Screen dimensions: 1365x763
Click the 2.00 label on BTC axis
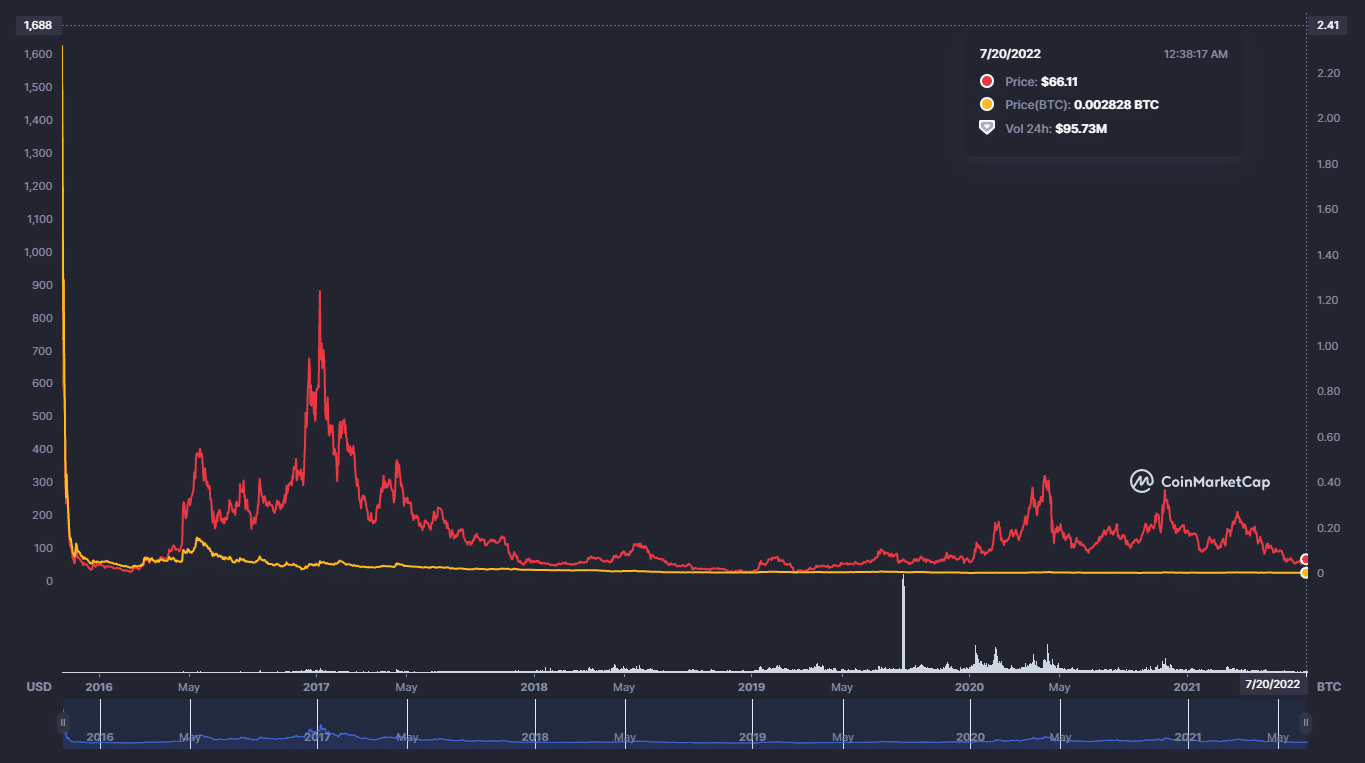coord(1328,118)
